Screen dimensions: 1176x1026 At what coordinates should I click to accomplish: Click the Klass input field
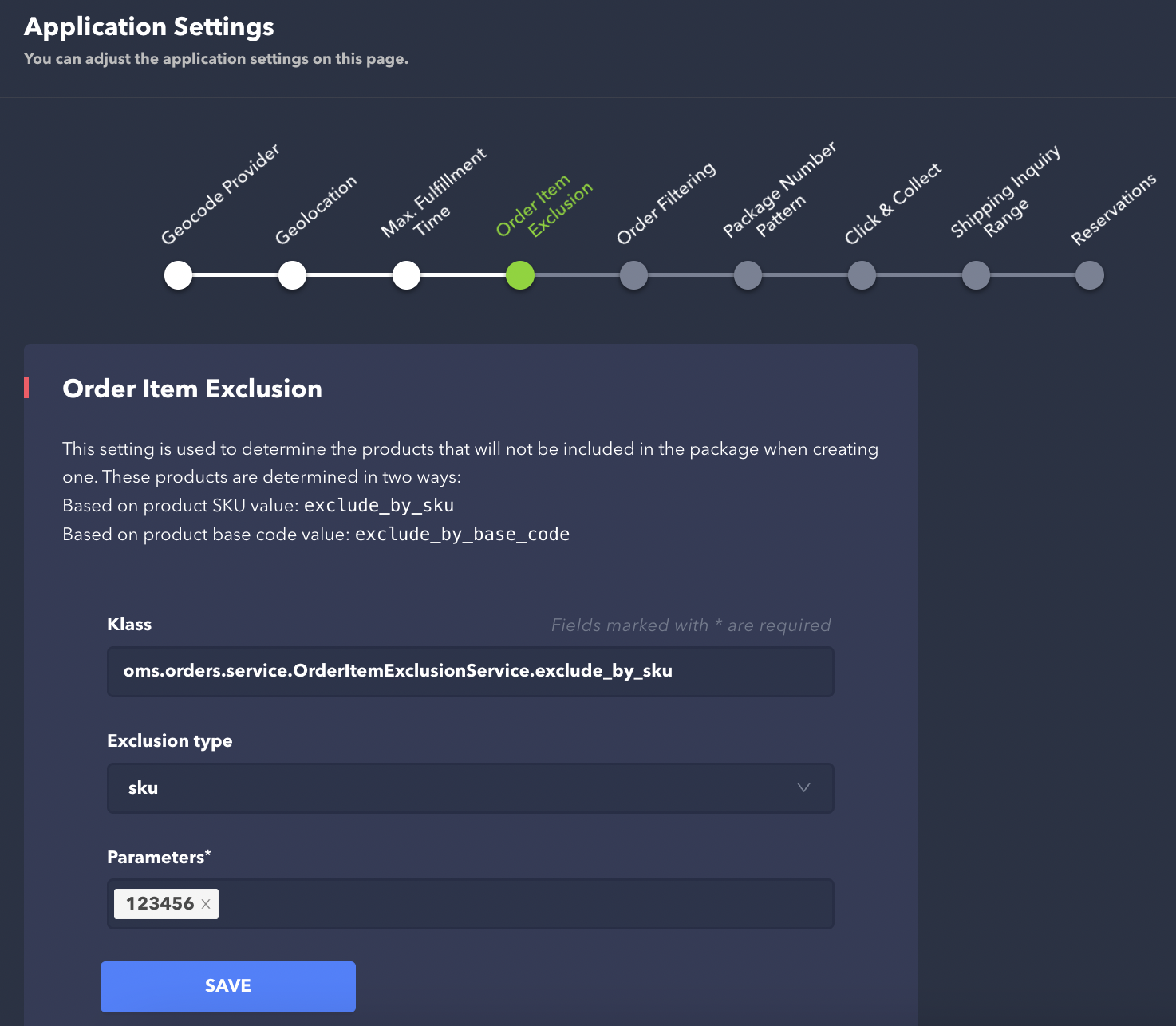pos(471,671)
